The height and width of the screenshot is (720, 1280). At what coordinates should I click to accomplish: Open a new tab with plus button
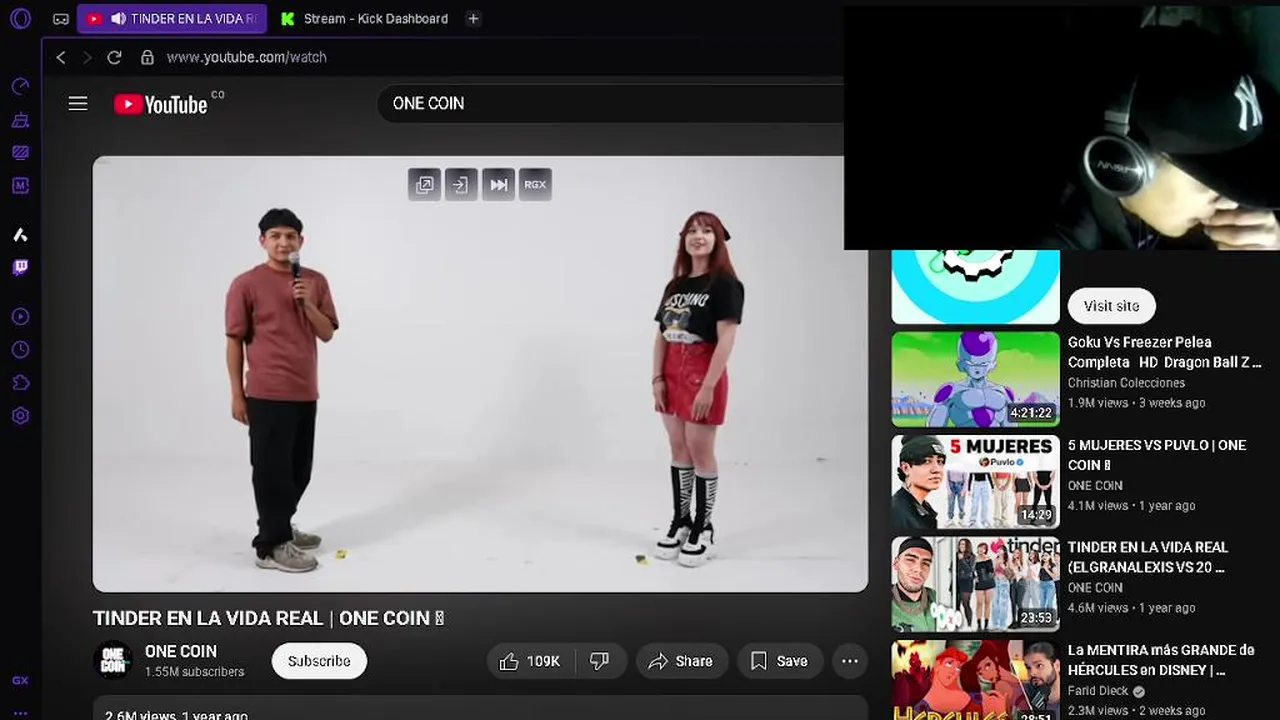[x=474, y=19]
